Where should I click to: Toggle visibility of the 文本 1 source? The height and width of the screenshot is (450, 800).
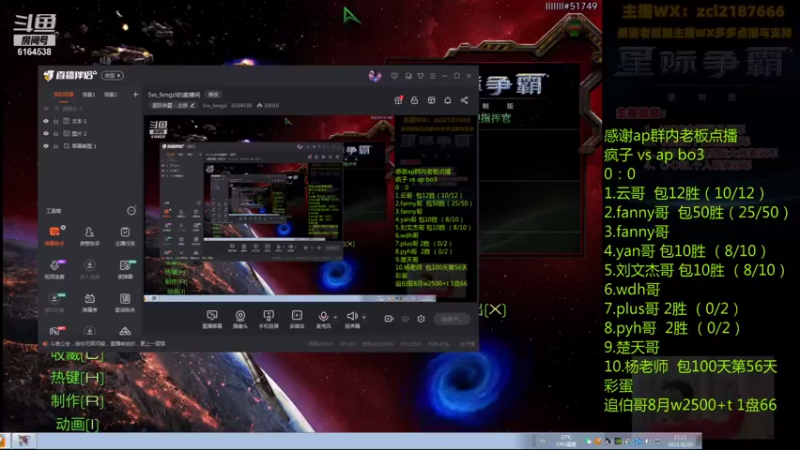pos(46,121)
